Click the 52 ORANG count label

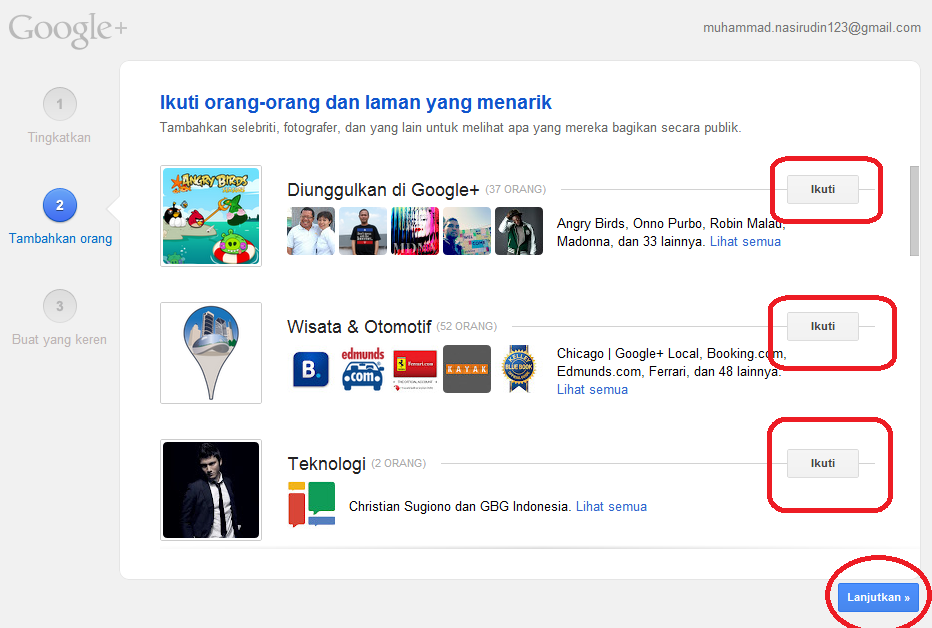click(467, 326)
